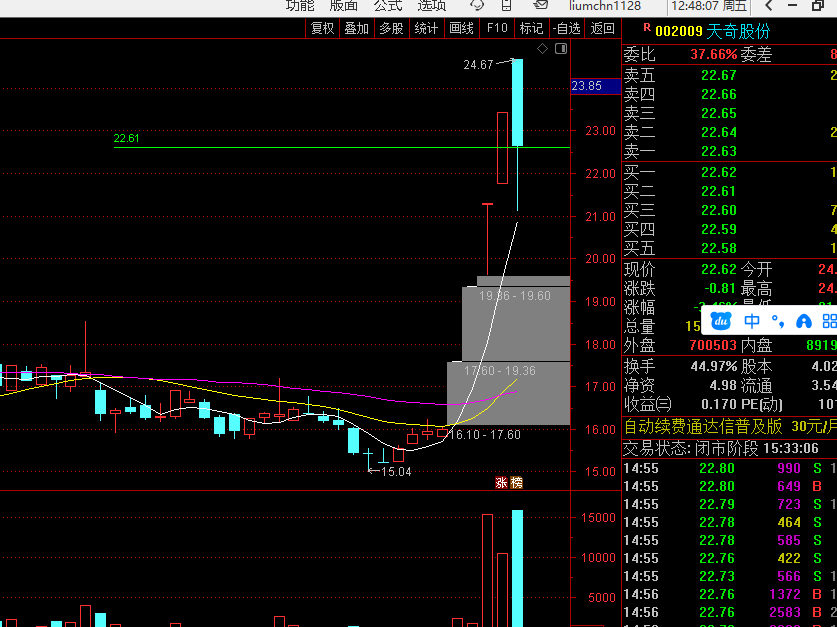
Task: Toggle IME punctuation mode icon
Action: (778, 321)
